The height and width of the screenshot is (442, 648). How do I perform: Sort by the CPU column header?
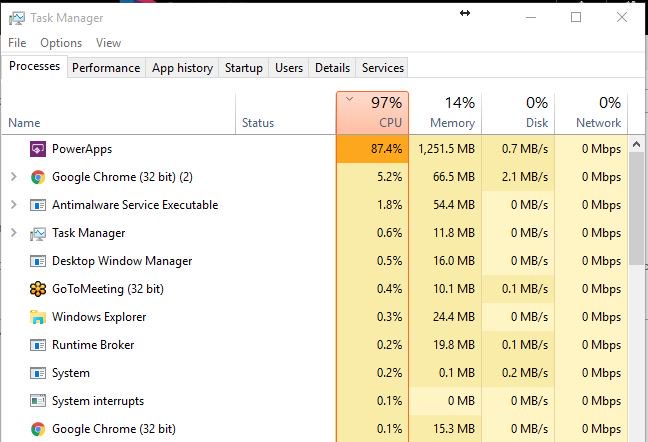click(x=372, y=113)
